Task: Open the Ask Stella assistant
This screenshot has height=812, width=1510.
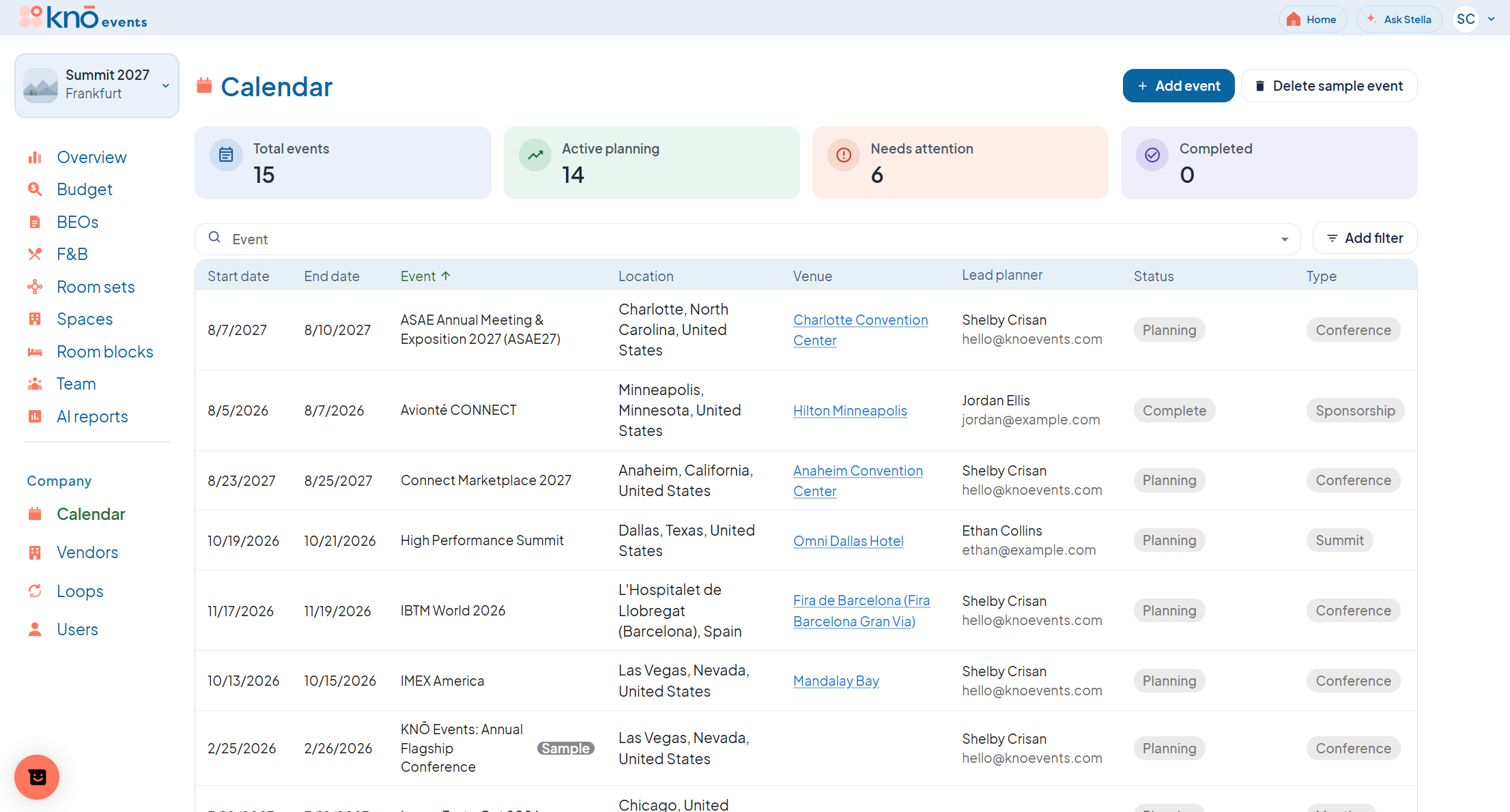Action: (x=1399, y=19)
